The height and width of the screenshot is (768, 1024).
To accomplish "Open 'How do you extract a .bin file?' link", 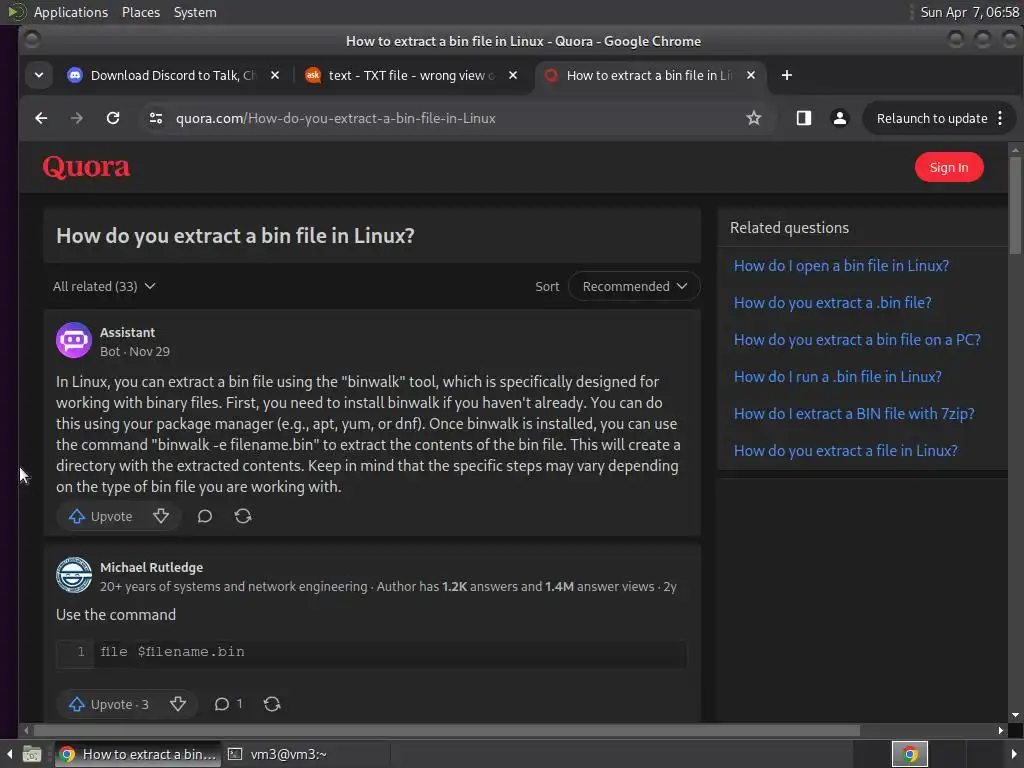I will click(833, 303).
